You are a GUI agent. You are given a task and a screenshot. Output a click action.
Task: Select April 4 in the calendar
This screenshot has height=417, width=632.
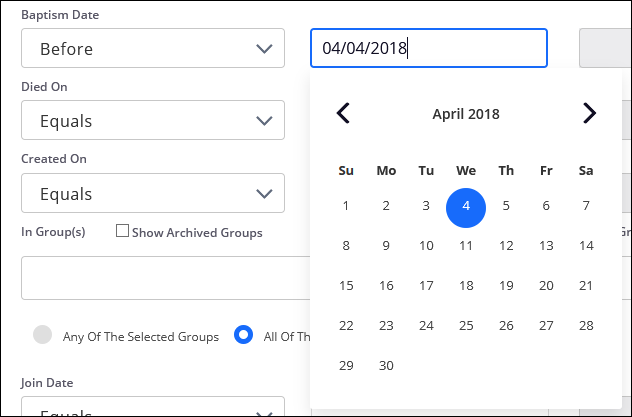click(466, 206)
